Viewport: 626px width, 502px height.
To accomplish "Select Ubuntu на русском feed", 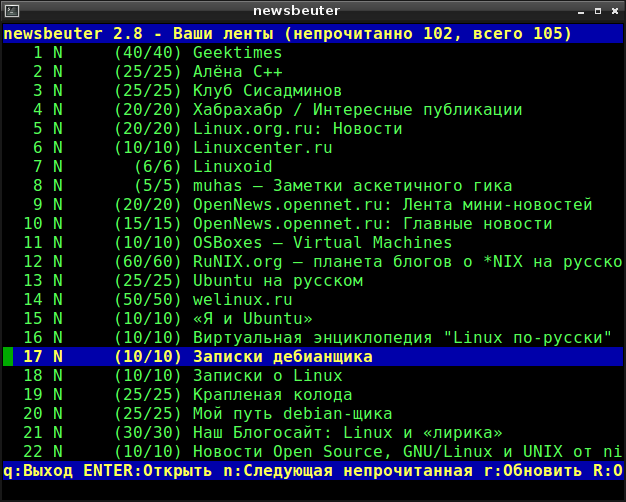I will click(x=313, y=281).
